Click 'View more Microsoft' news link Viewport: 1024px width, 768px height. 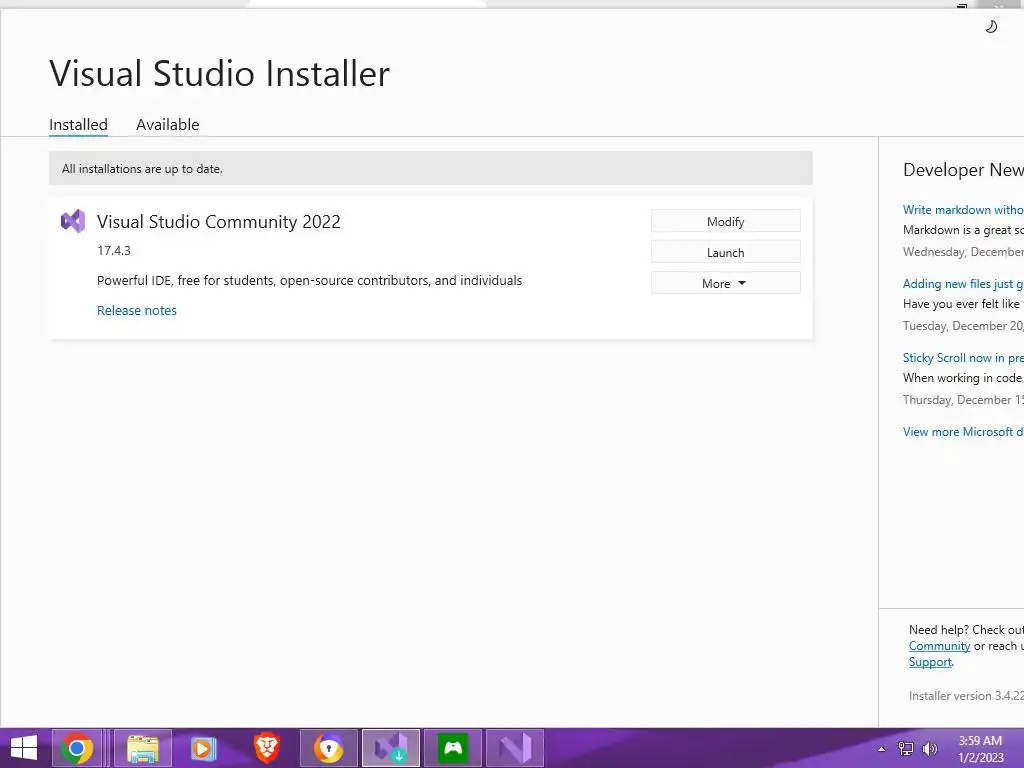[963, 432]
